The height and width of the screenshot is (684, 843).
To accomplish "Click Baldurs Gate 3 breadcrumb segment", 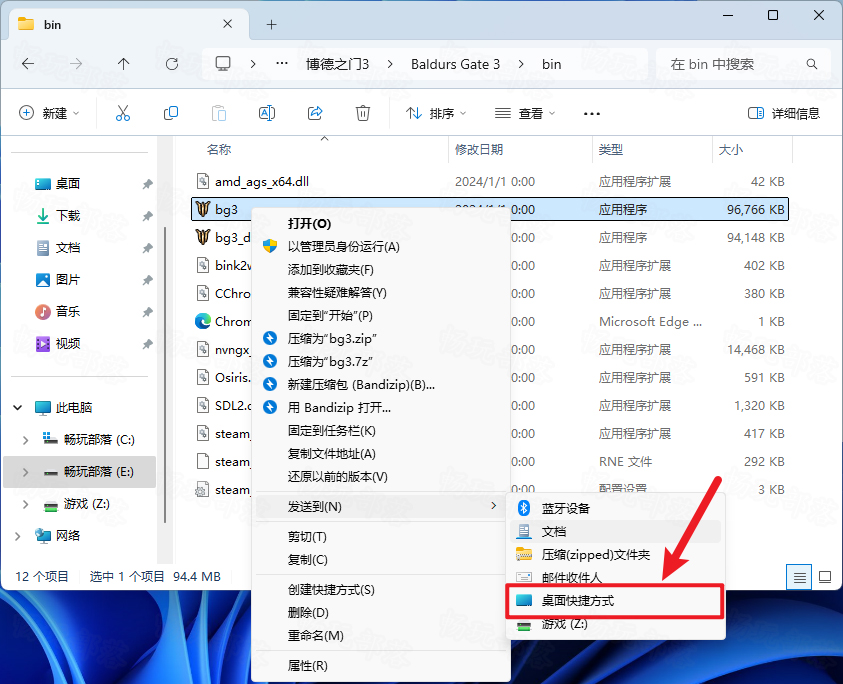I will coord(455,64).
